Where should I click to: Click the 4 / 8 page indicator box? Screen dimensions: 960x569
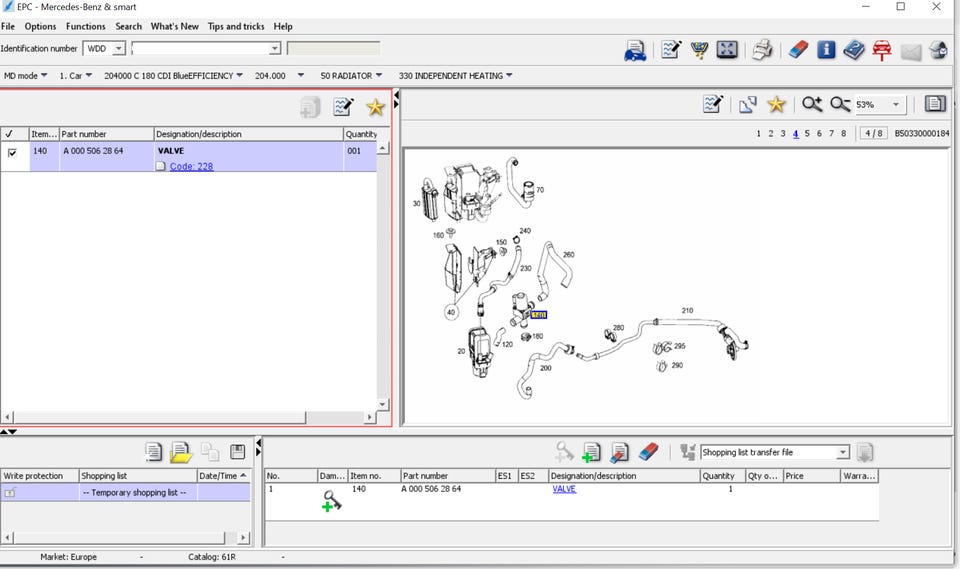pos(874,133)
